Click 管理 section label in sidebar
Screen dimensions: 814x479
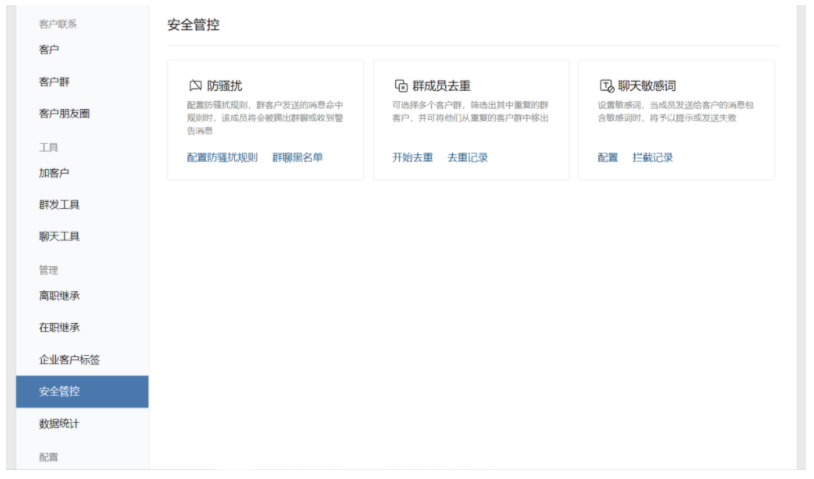coord(48,270)
